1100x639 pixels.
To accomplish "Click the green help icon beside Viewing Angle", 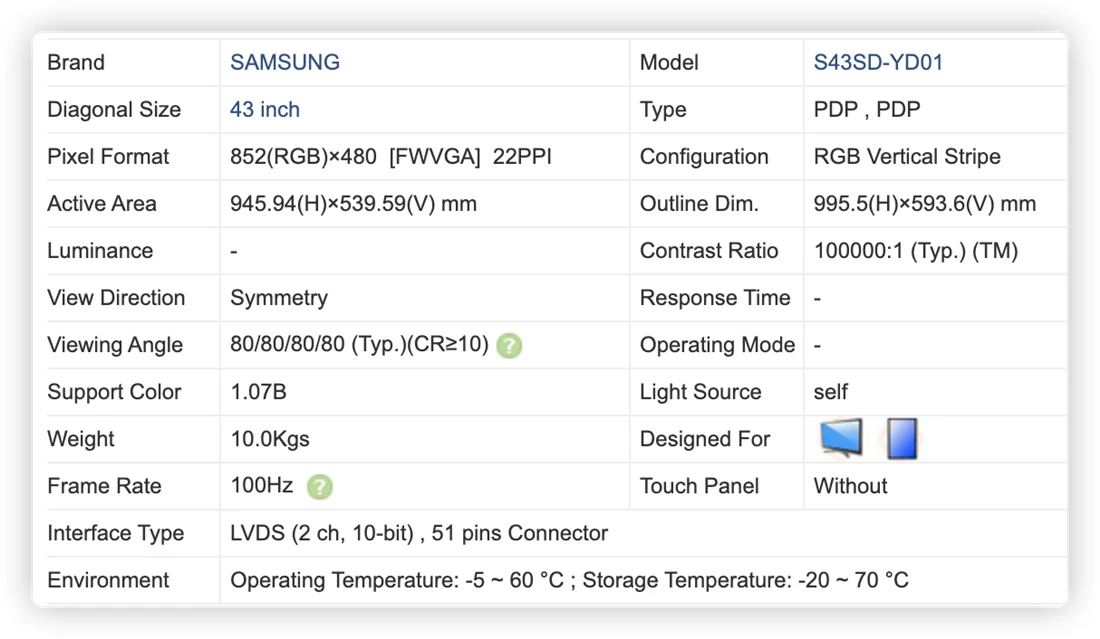I will point(509,346).
